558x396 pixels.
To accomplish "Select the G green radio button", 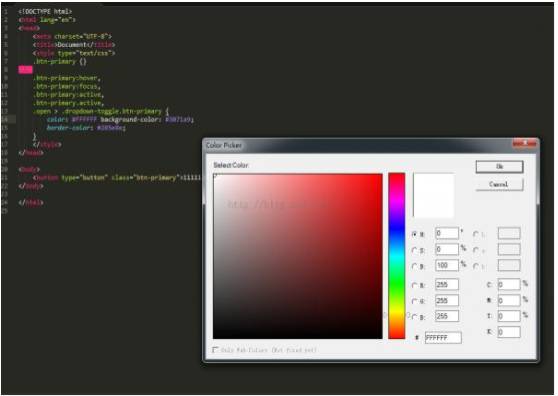I will coord(415,301).
